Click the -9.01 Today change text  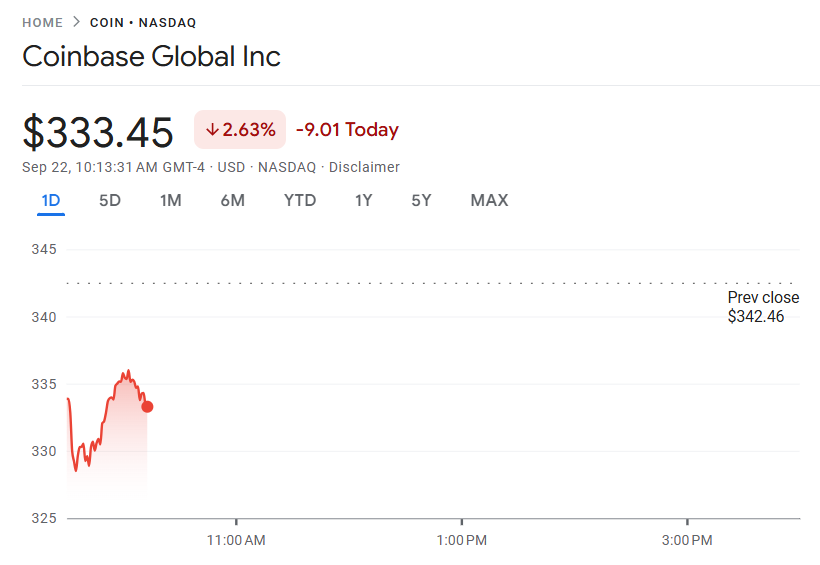pyautogui.click(x=347, y=130)
